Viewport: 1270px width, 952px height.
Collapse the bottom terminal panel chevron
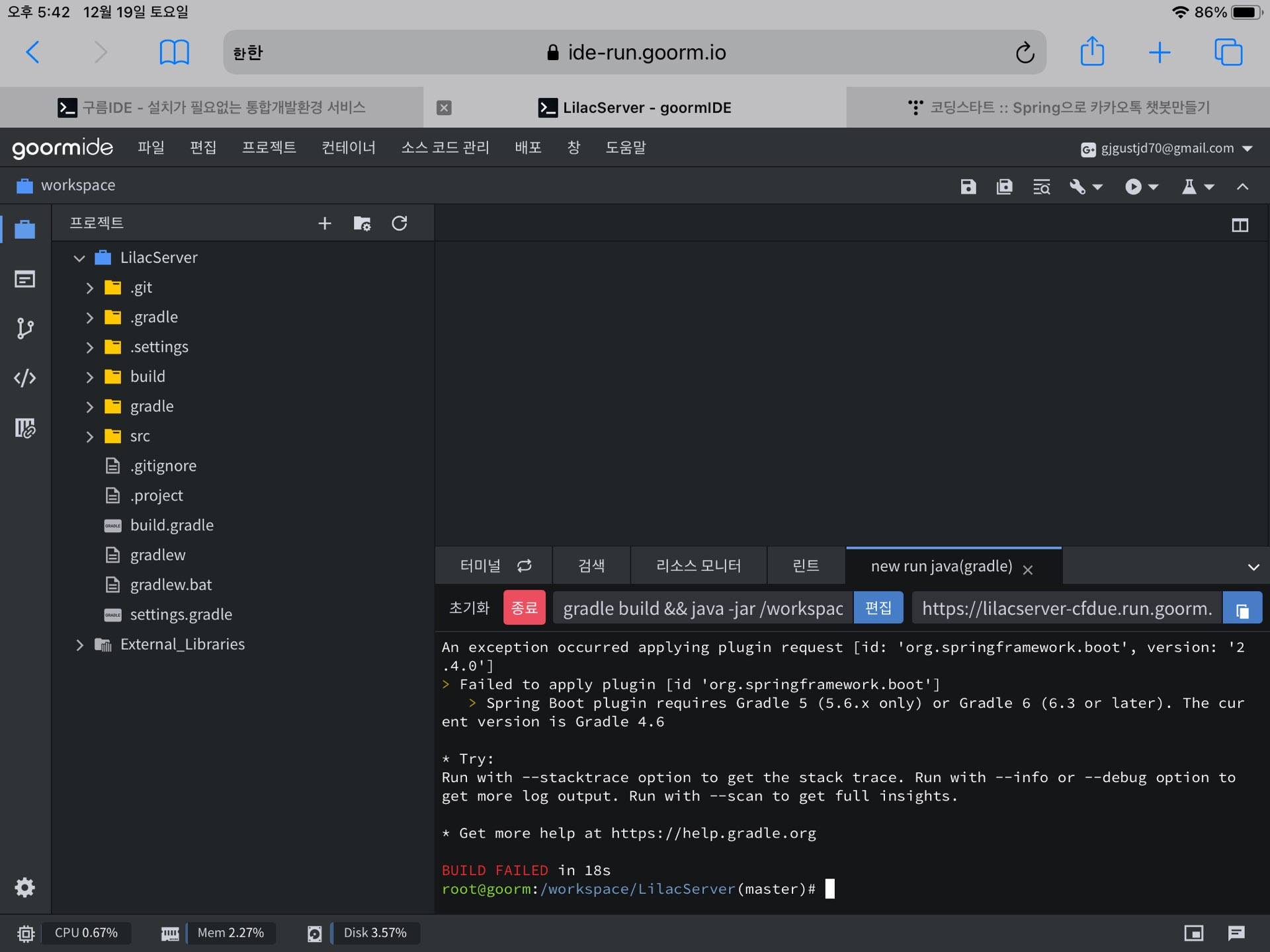point(1253,567)
